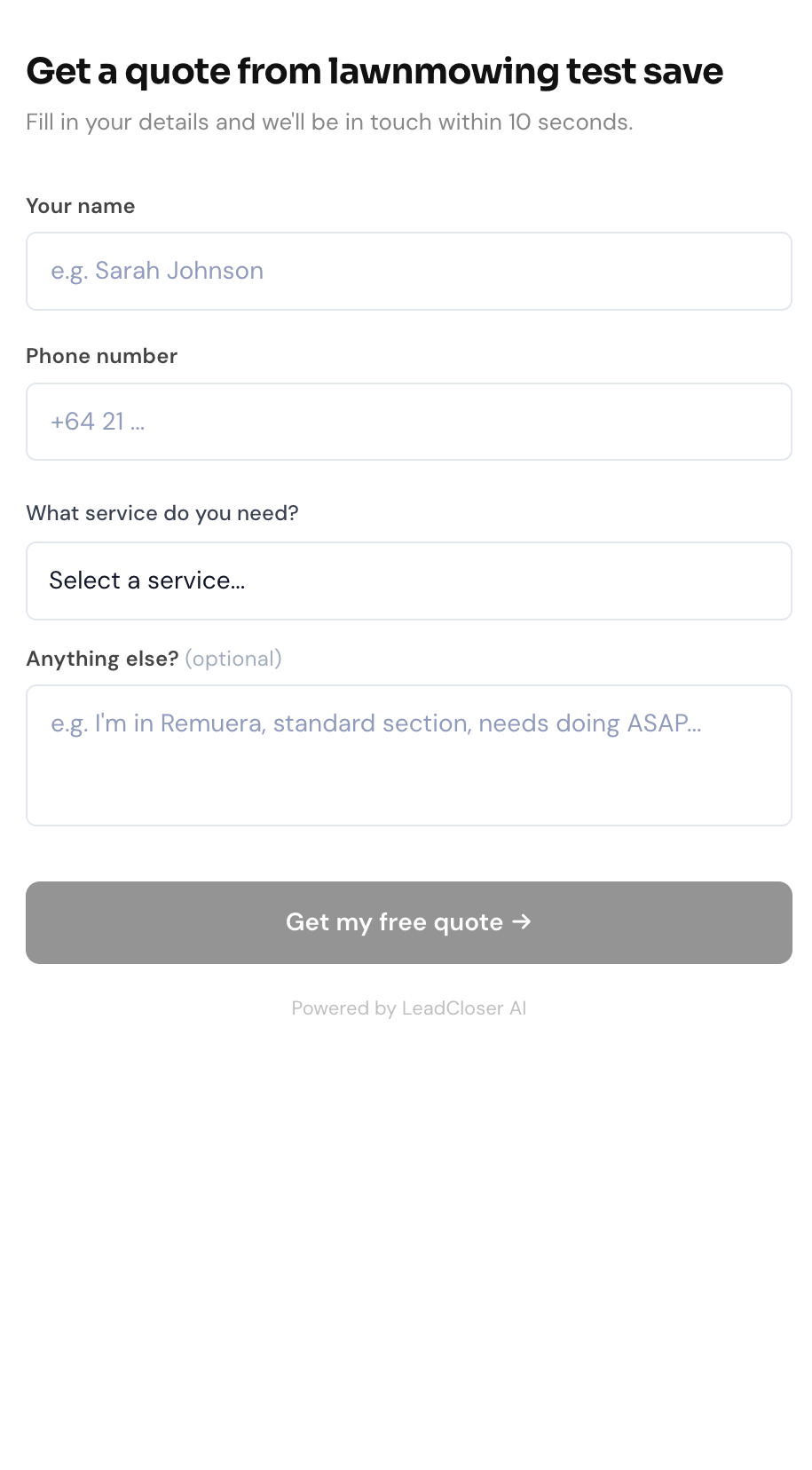
Task: Click the Remuera example placeholder text
Action: (x=375, y=723)
